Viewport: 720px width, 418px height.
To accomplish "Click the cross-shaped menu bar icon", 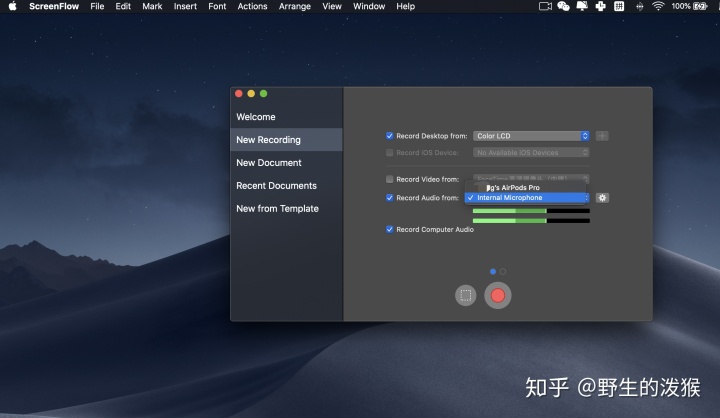I will click(x=600, y=6).
